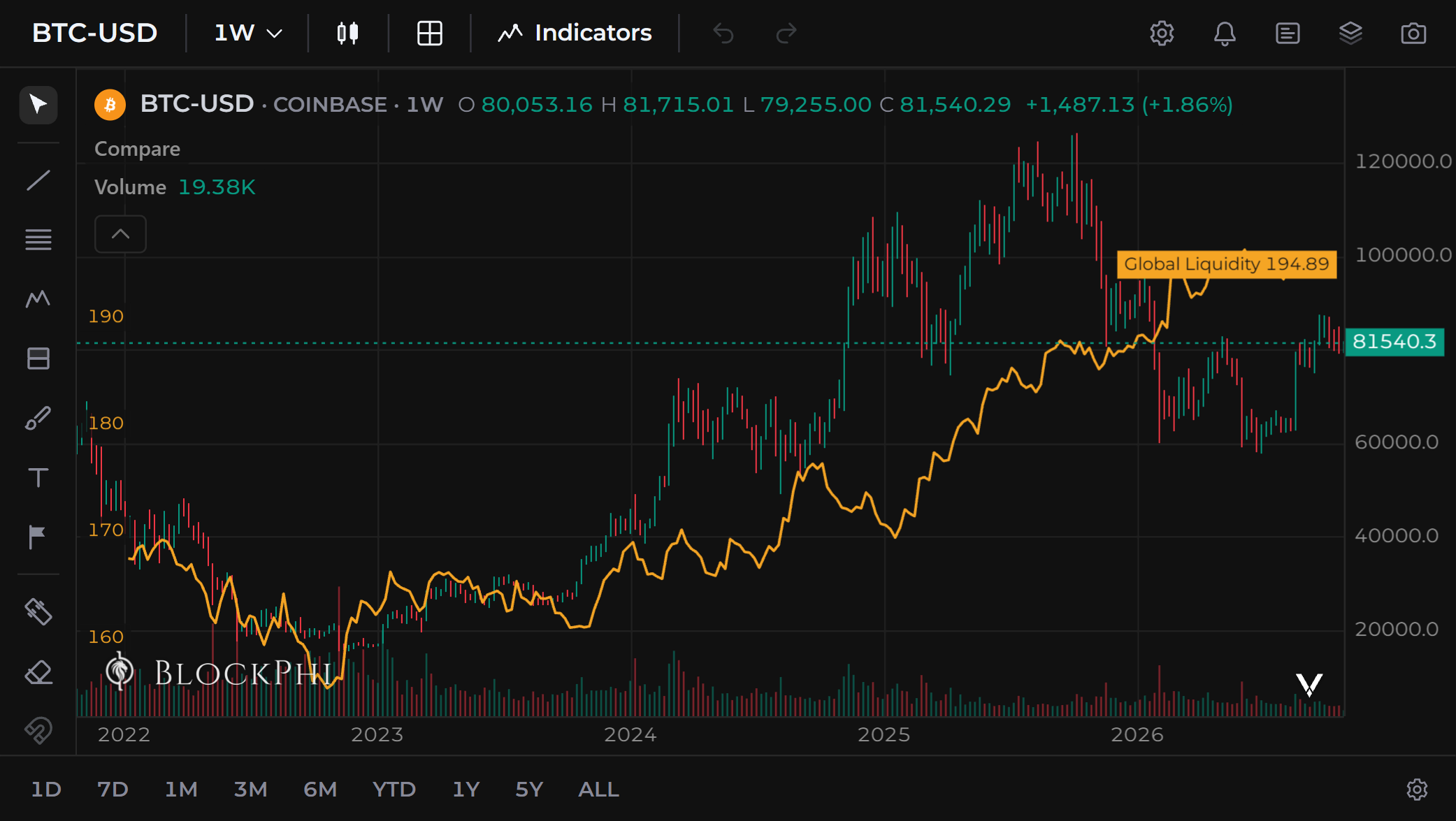The image size is (1456, 821).
Task: Undo the last chart action
Action: (723, 33)
